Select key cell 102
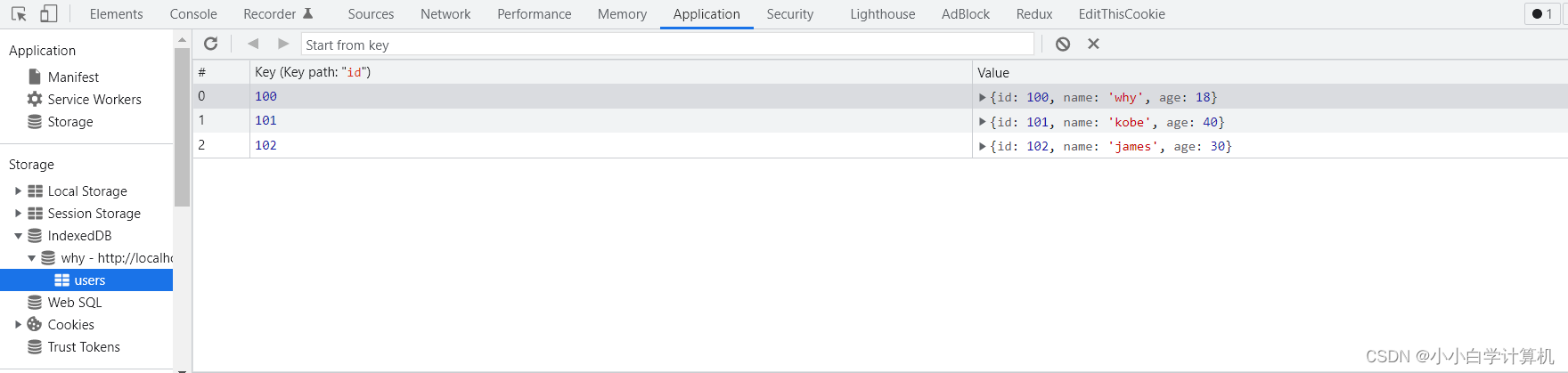 point(610,145)
